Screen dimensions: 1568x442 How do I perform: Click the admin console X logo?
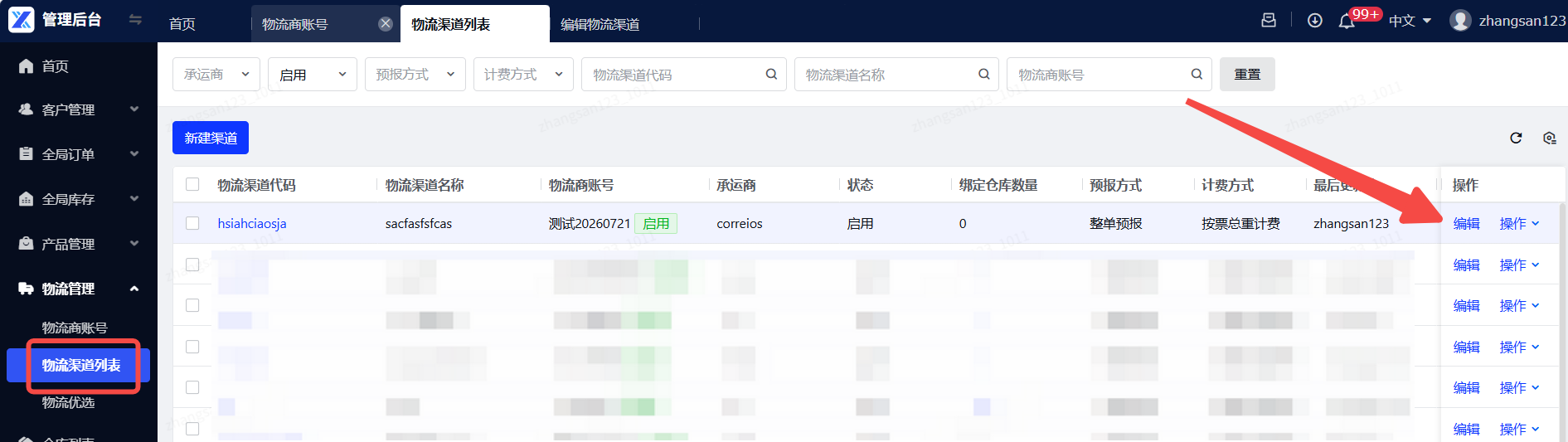tap(22, 19)
